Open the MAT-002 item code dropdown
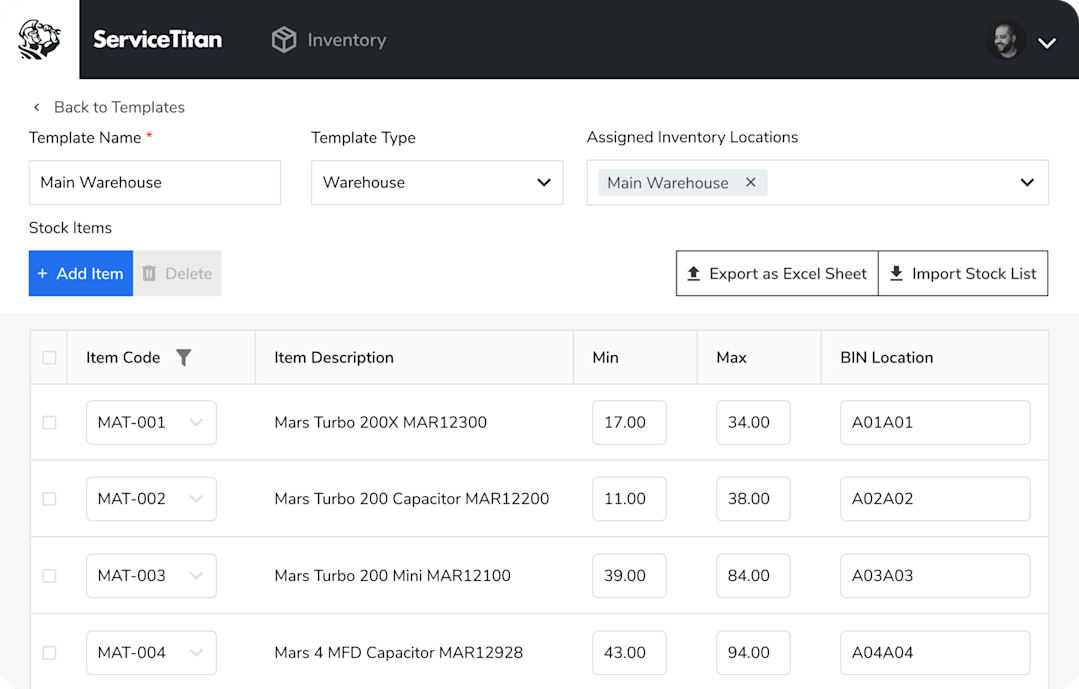 151,499
